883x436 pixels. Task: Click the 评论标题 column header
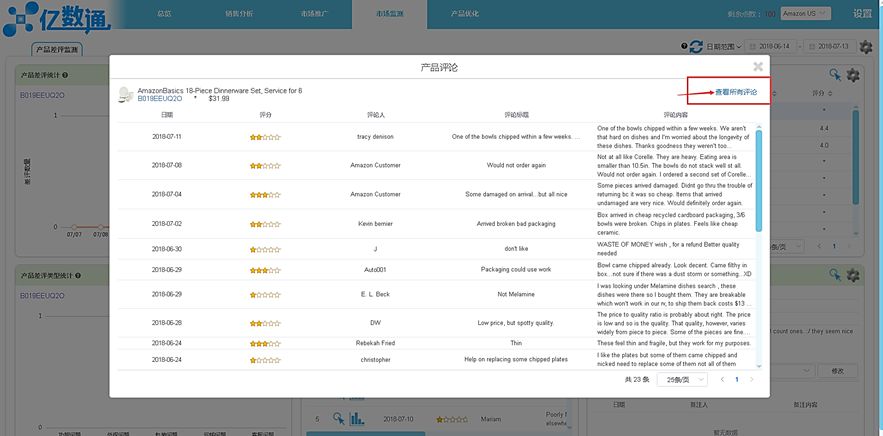point(516,114)
